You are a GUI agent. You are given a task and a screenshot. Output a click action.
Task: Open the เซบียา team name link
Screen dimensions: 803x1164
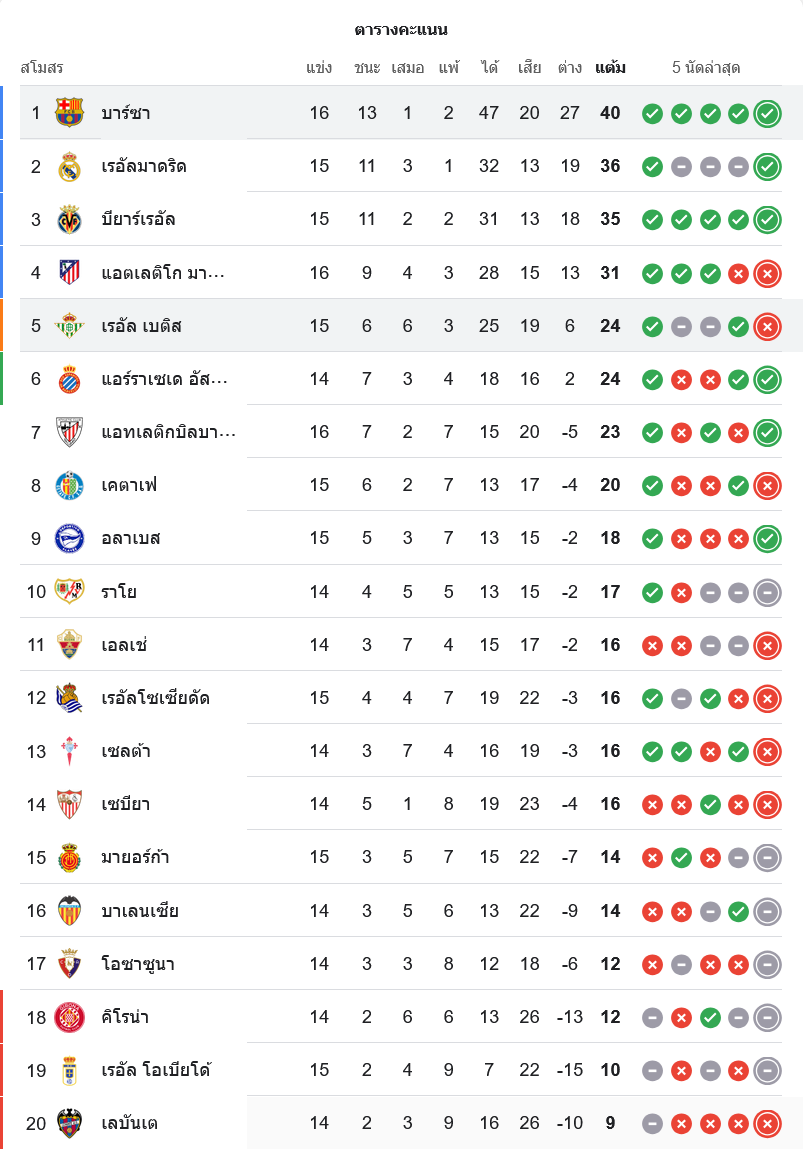pyautogui.click(x=126, y=804)
